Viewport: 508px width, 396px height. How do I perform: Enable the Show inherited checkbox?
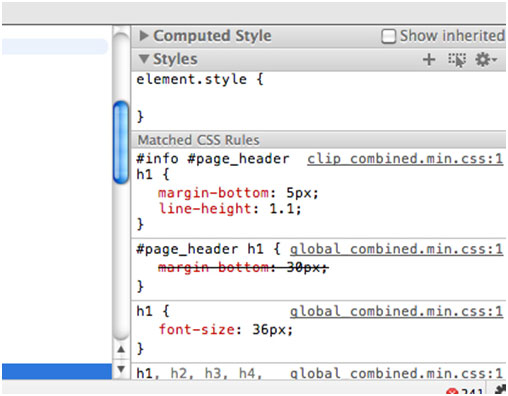(x=389, y=36)
